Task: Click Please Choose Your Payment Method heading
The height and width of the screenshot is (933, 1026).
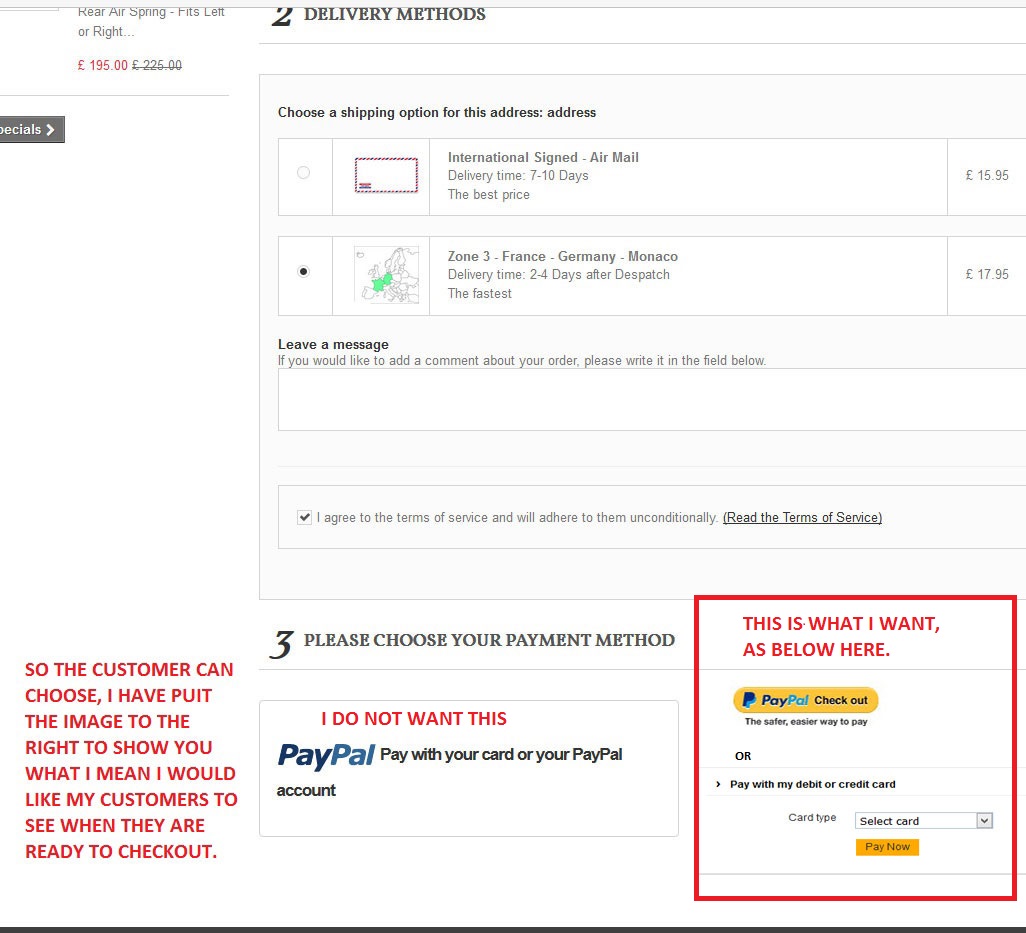Action: pos(489,640)
